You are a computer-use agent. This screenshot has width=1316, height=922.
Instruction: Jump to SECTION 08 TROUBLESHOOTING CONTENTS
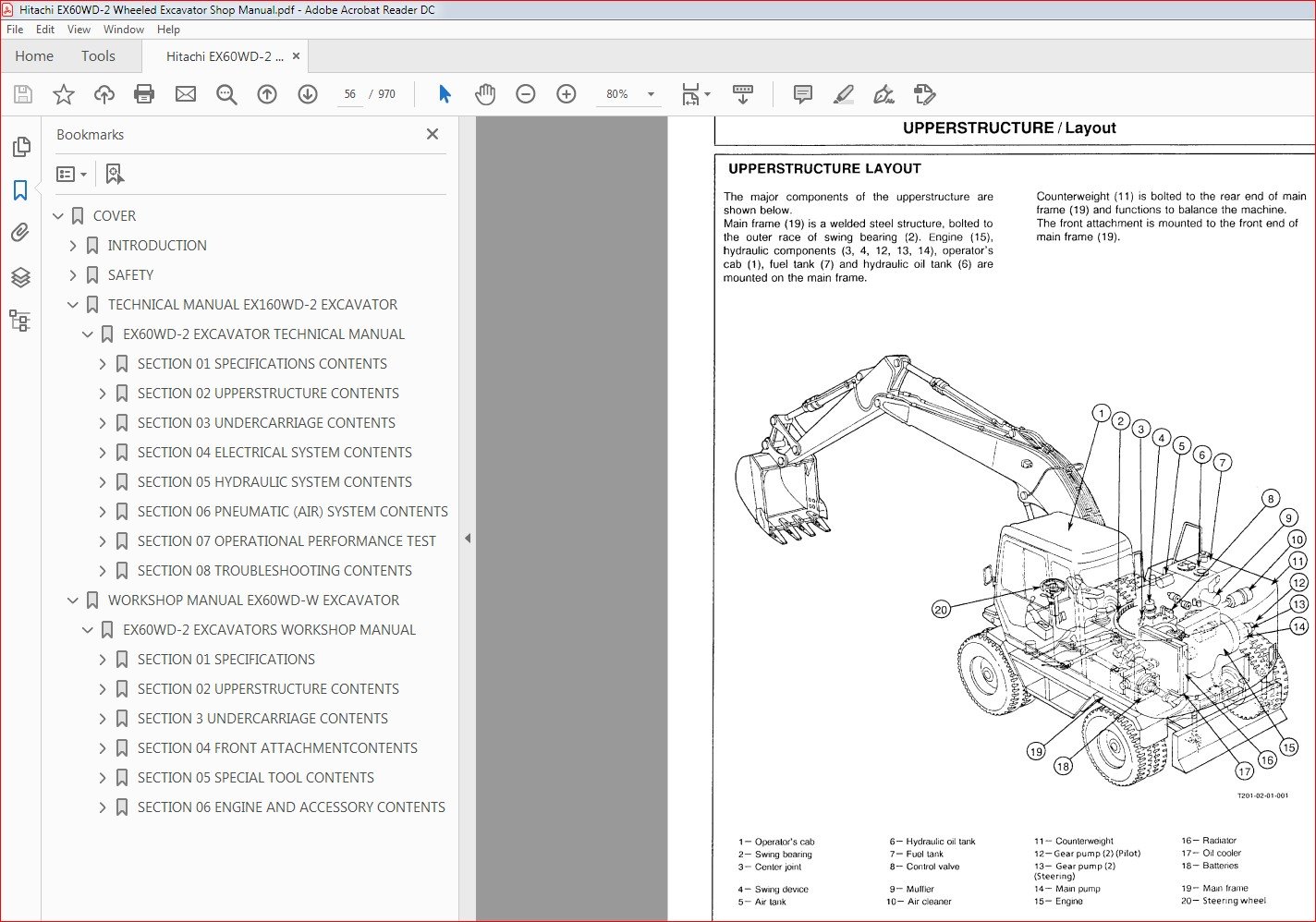click(274, 571)
